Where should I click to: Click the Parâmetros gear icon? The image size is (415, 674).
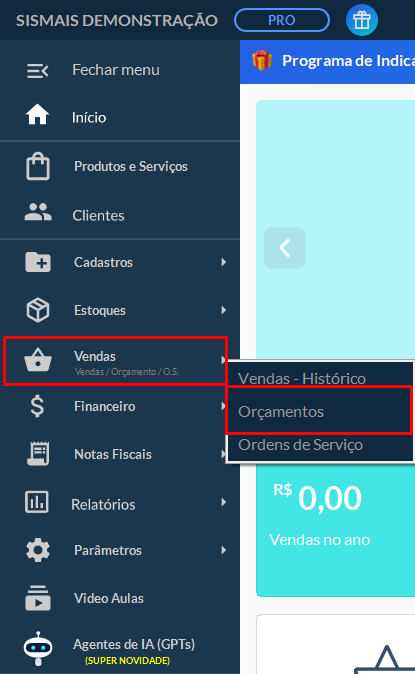38,550
